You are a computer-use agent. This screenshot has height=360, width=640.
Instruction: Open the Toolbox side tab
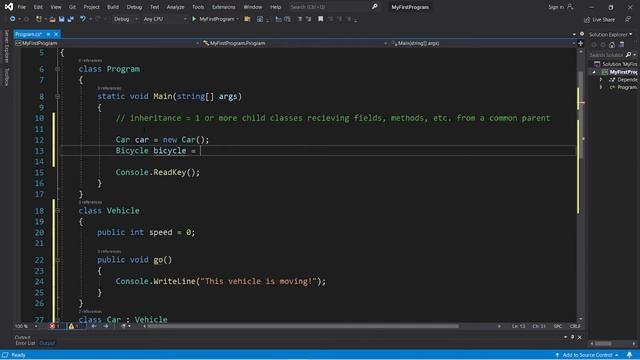(x=6, y=76)
